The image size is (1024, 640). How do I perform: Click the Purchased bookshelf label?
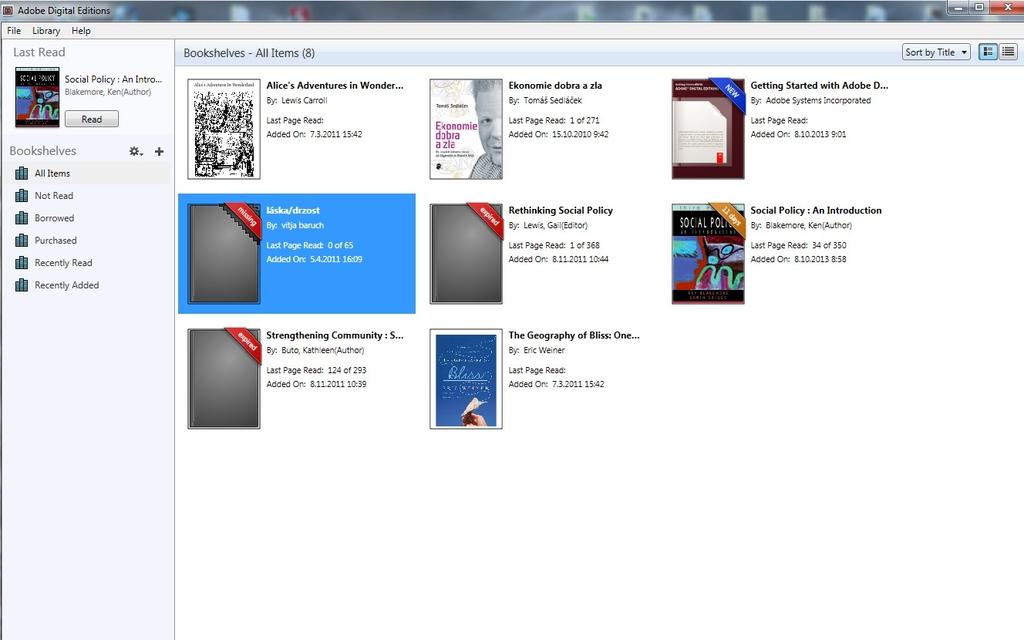(x=56, y=240)
